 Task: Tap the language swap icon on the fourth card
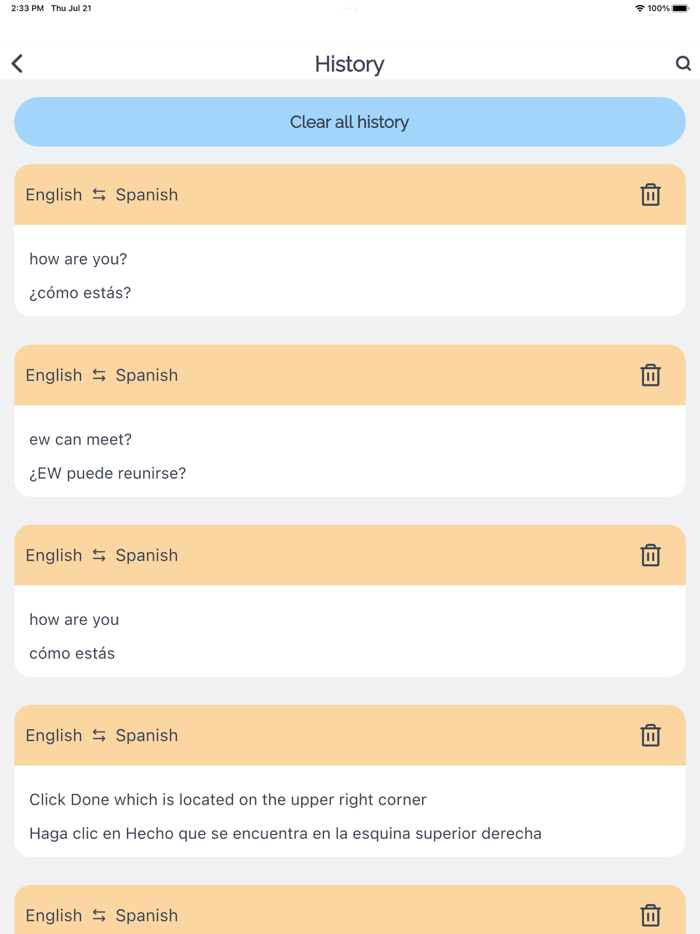[x=98, y=735]
